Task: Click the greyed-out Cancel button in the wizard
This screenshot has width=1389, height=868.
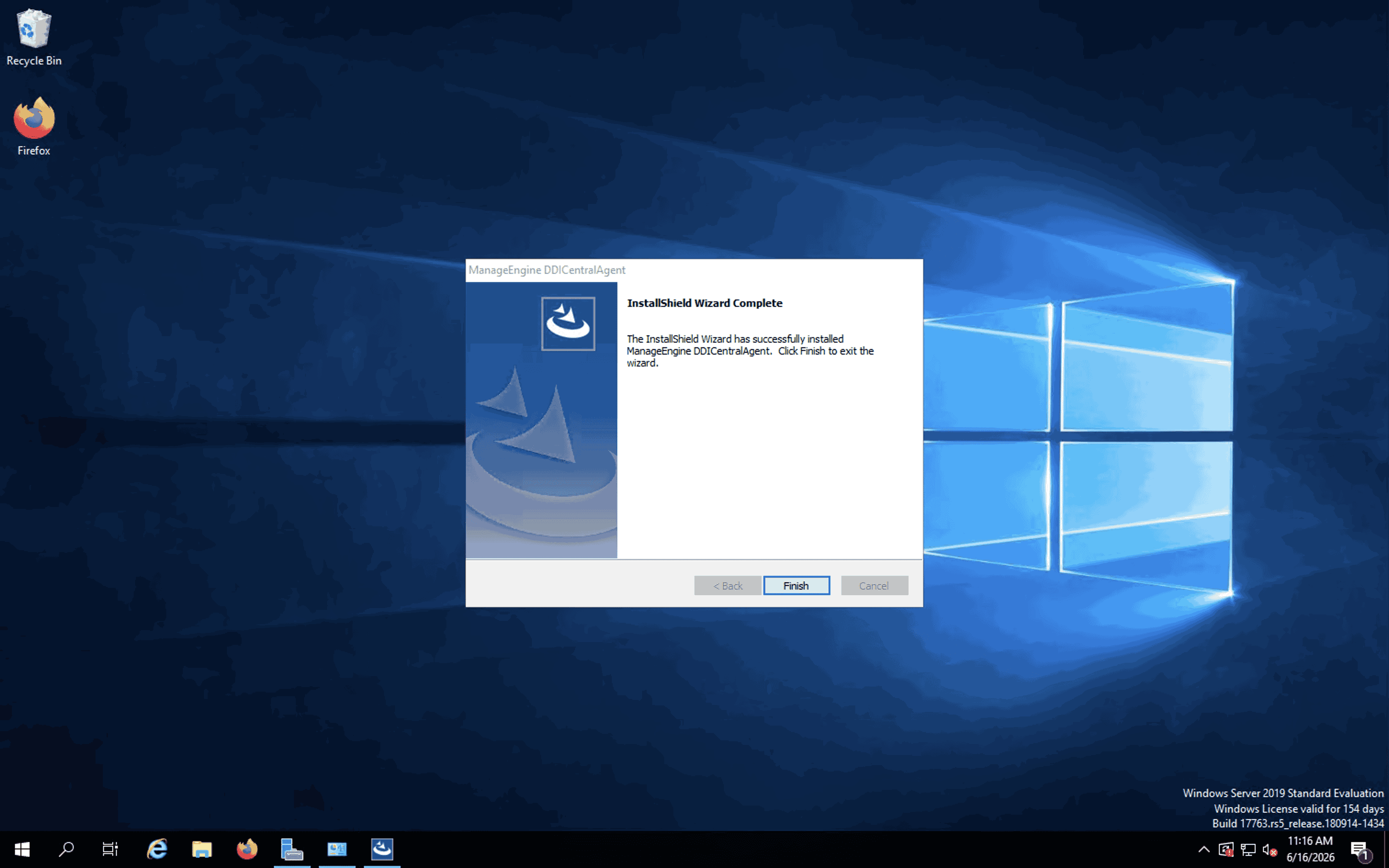Action: [874, 586]
